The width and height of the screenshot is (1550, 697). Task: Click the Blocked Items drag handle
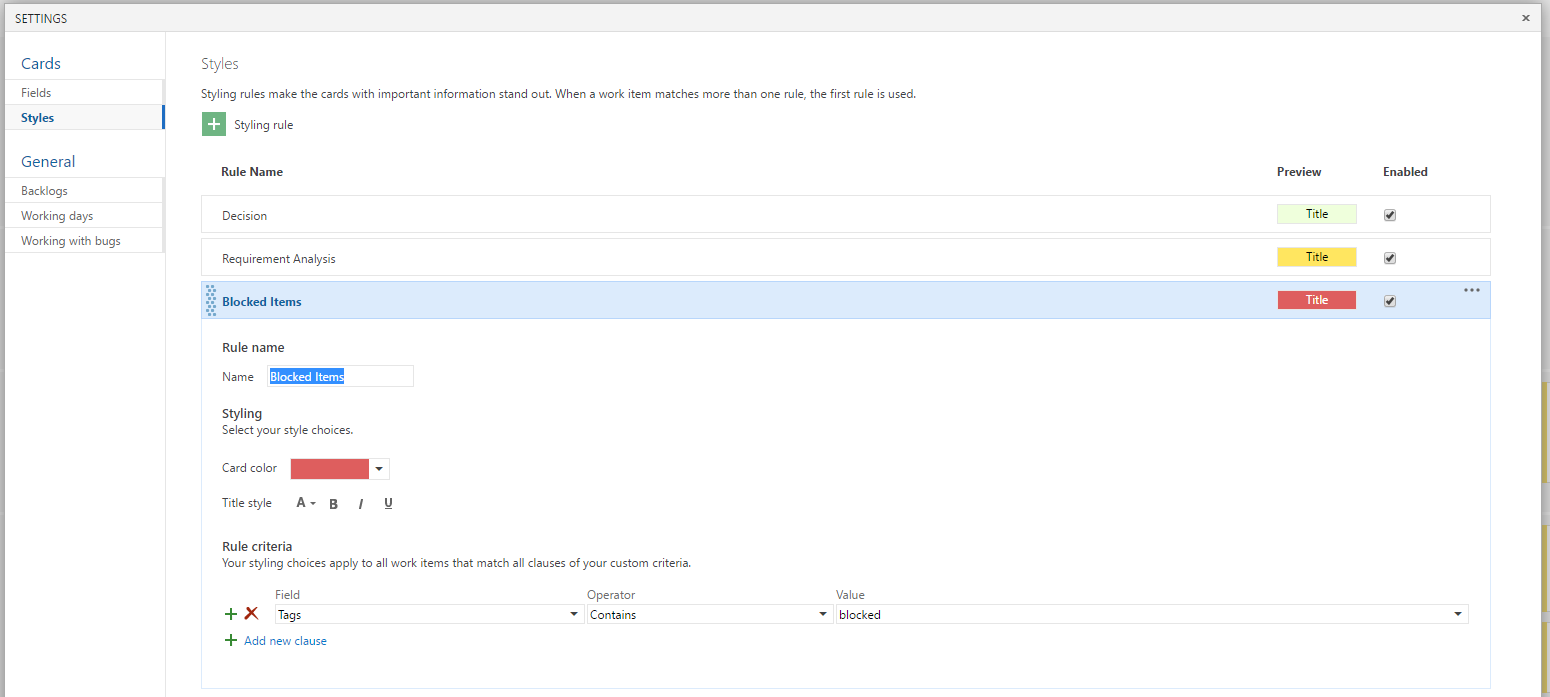click(211, 300)
